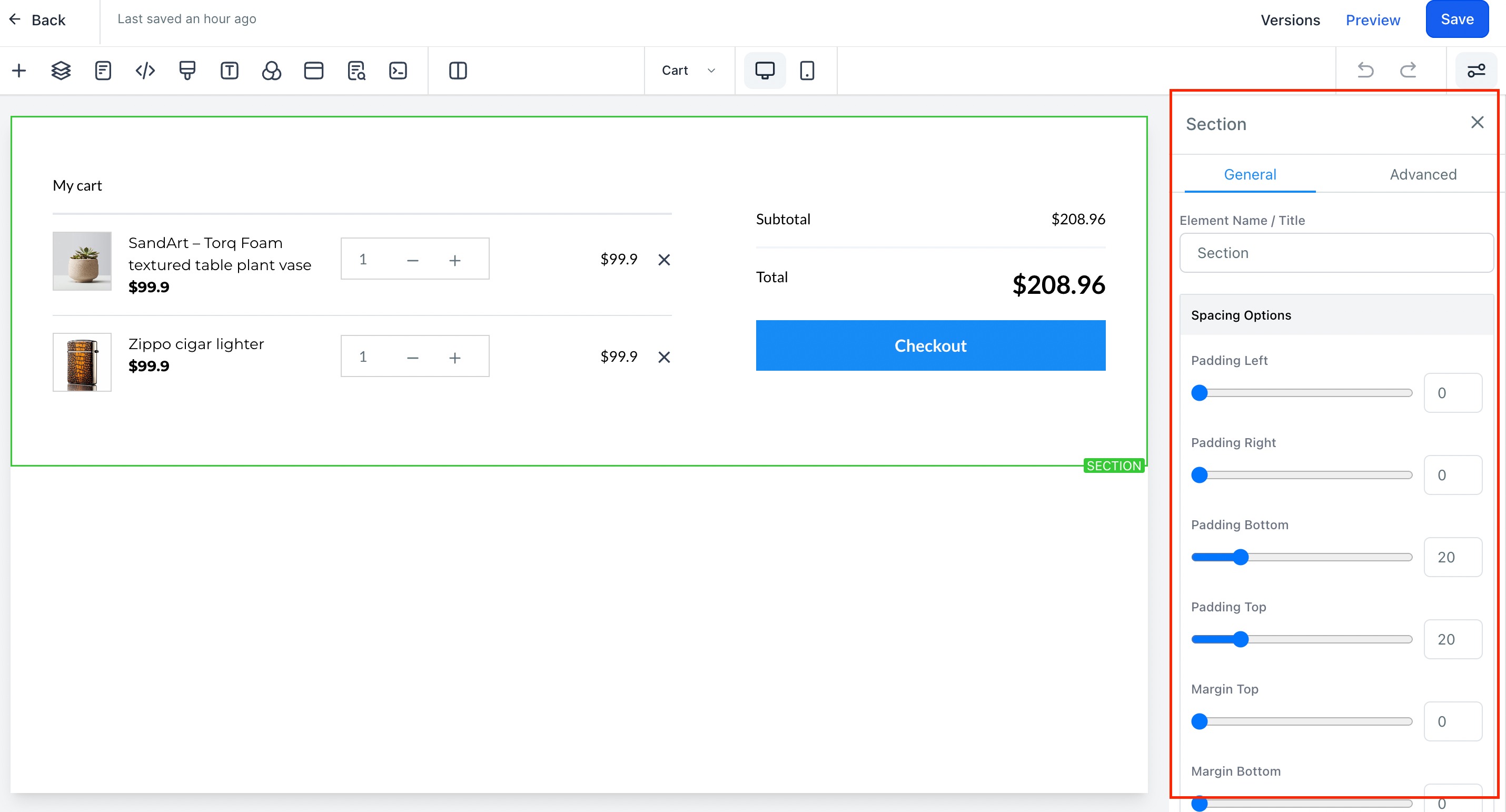Open the Preview link
Image resolution: width=1506 pixels, height=812 pixels.
pos(1373,20)
